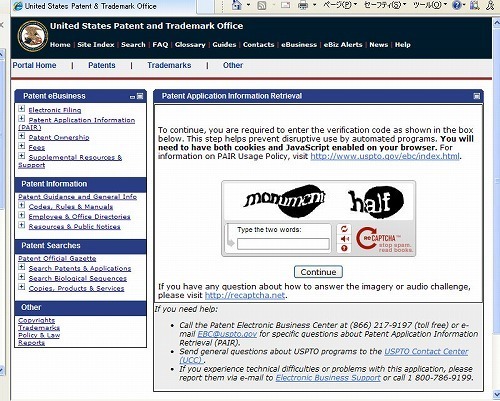Refresh the reCAPTCHA challenge words
The width and height of the screenshot is (500, 401).
344,229
